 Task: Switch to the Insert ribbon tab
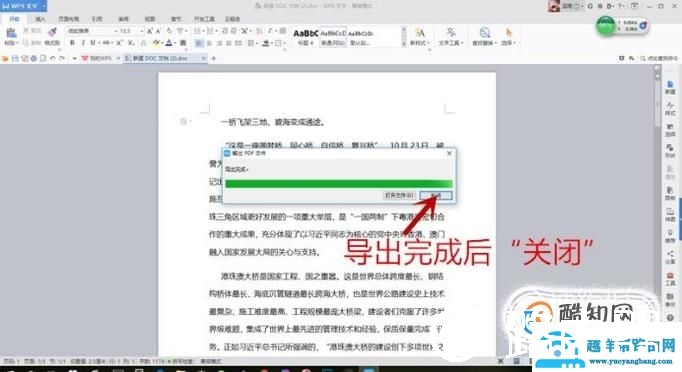(40, 19)
